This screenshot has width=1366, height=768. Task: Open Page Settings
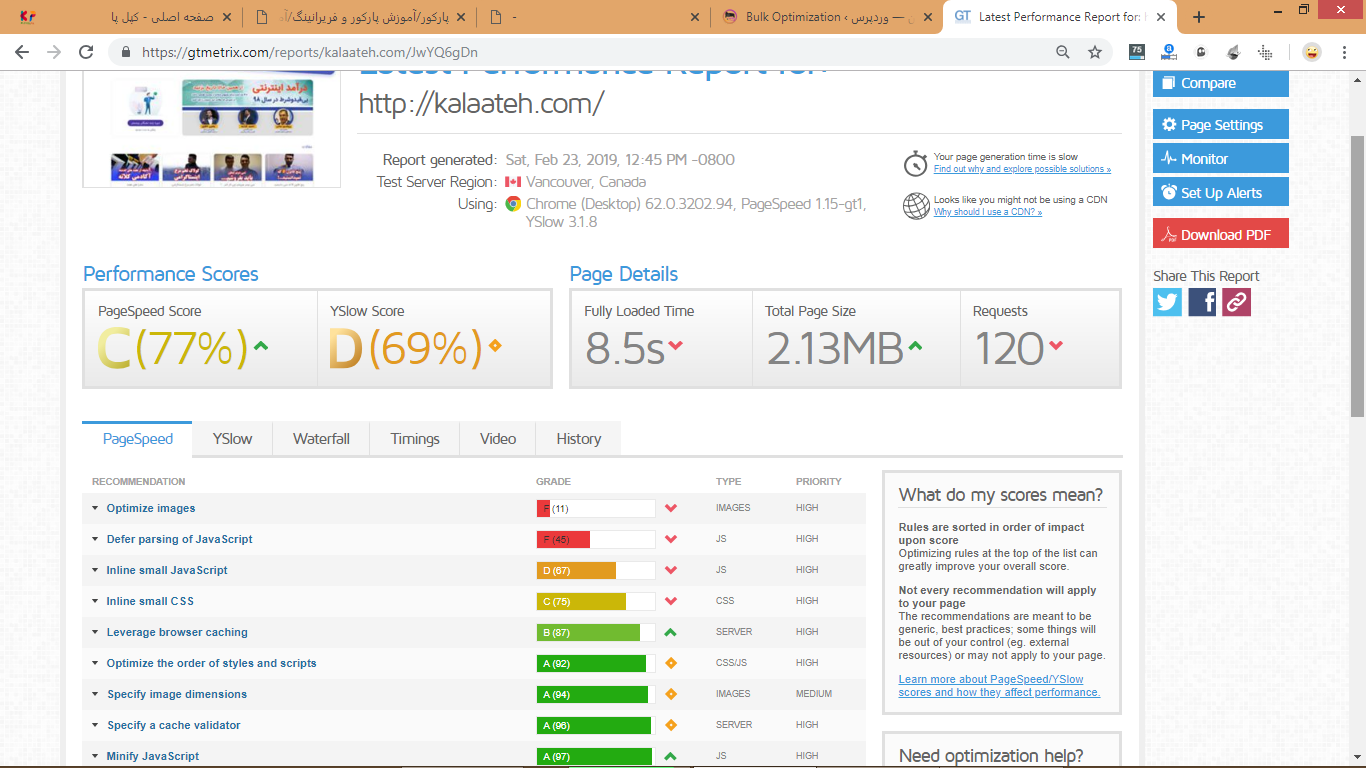point(1220,125)
